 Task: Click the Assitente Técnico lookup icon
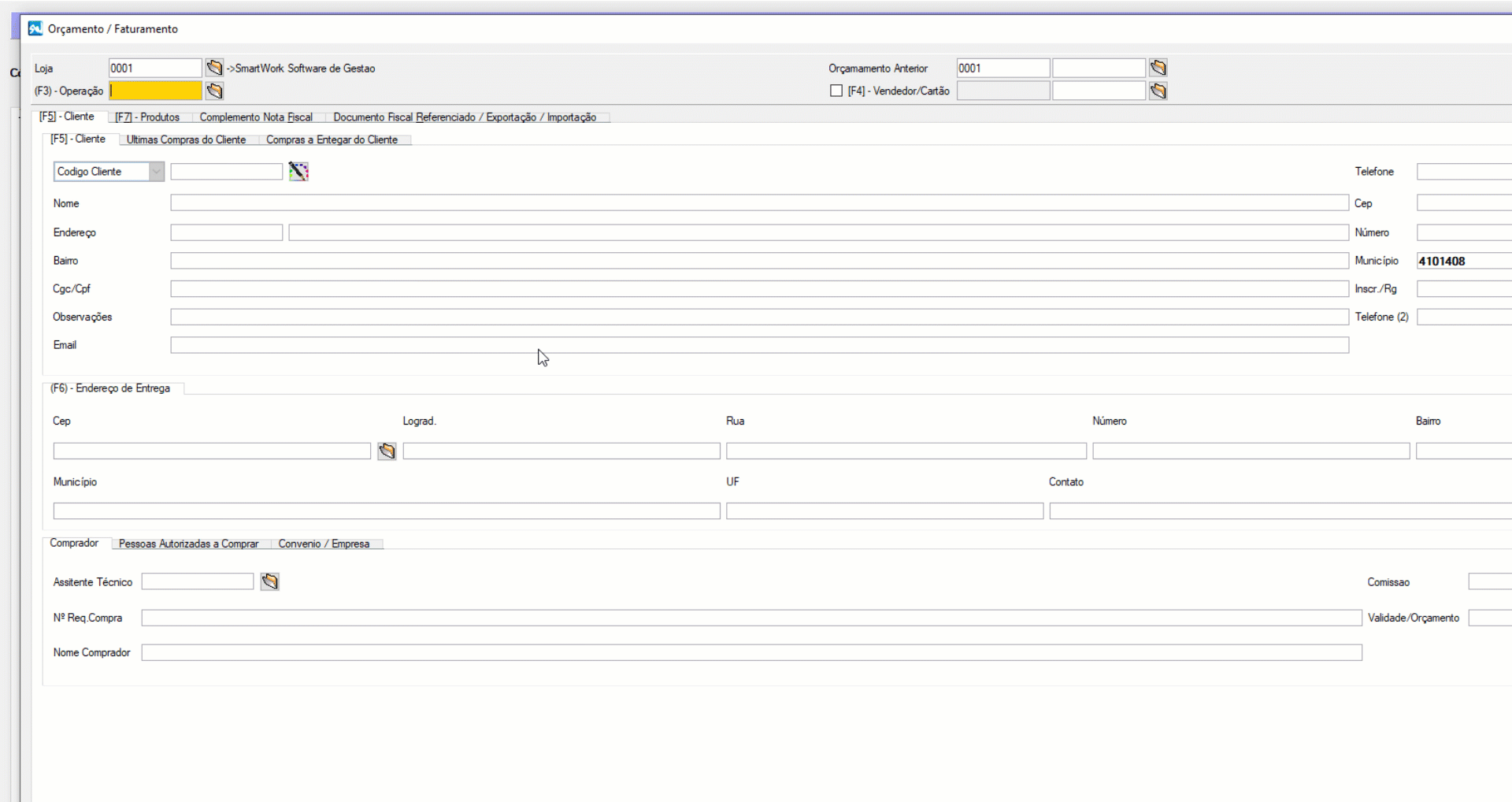pos(270,581)
